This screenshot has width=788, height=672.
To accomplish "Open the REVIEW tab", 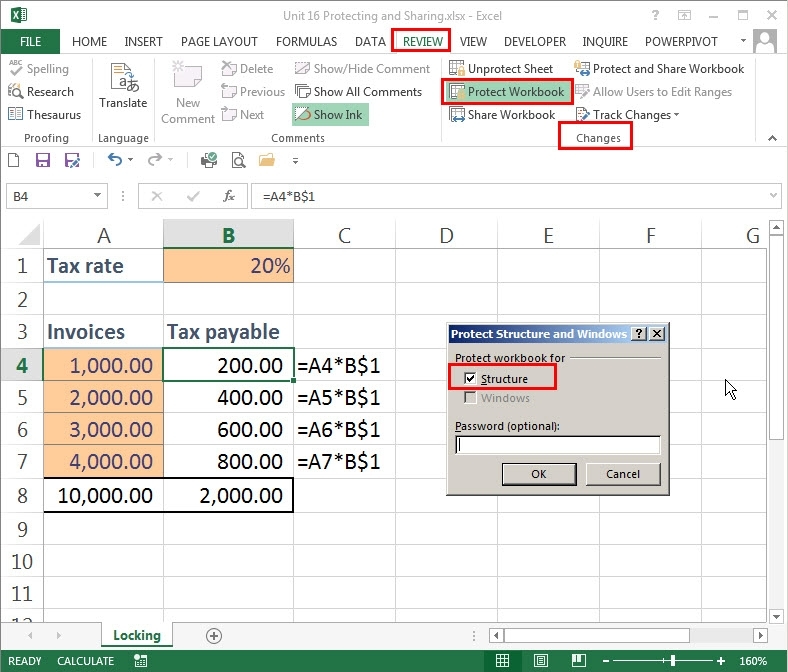I will tap(423, 42).
